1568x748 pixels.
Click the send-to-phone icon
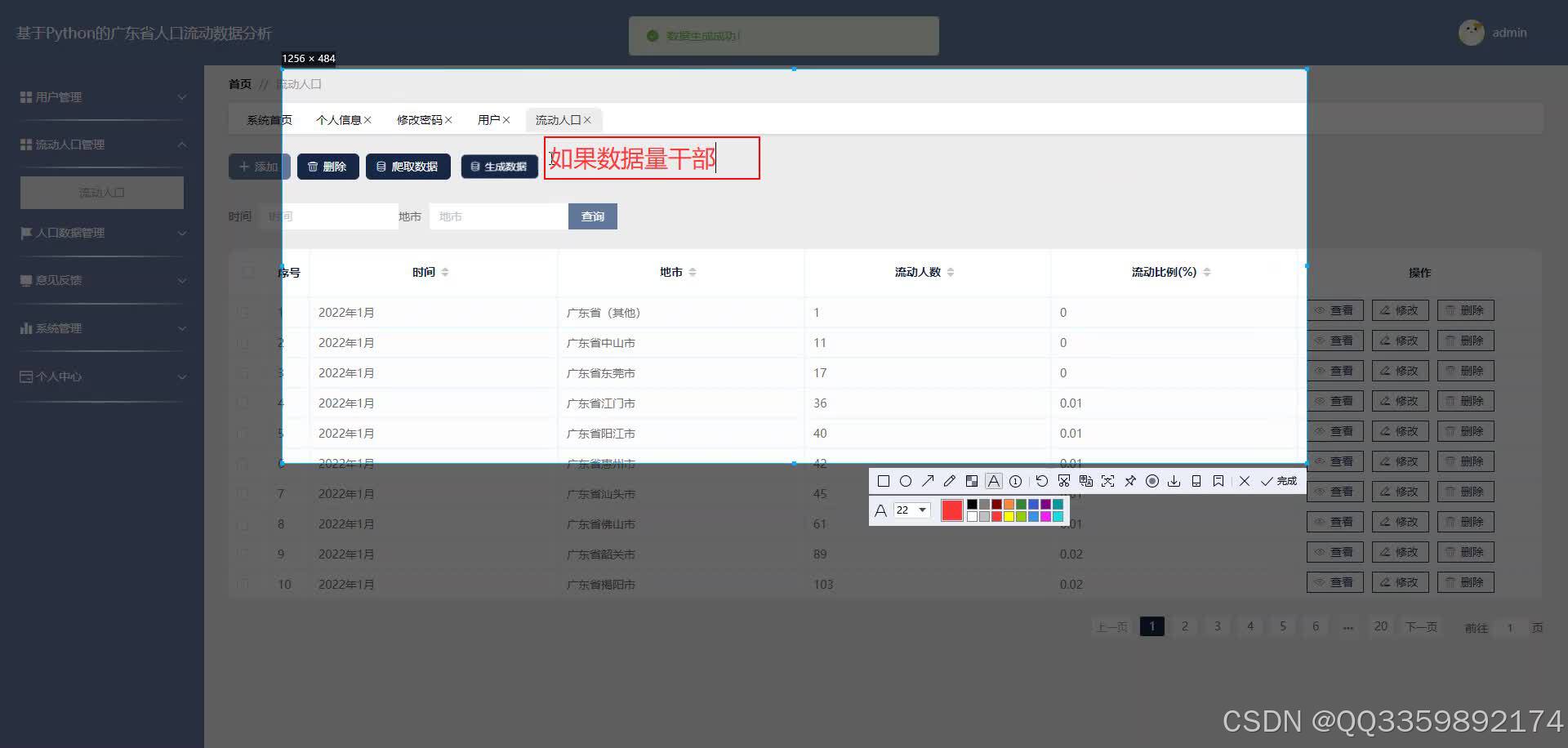[x=1196, y=481]
